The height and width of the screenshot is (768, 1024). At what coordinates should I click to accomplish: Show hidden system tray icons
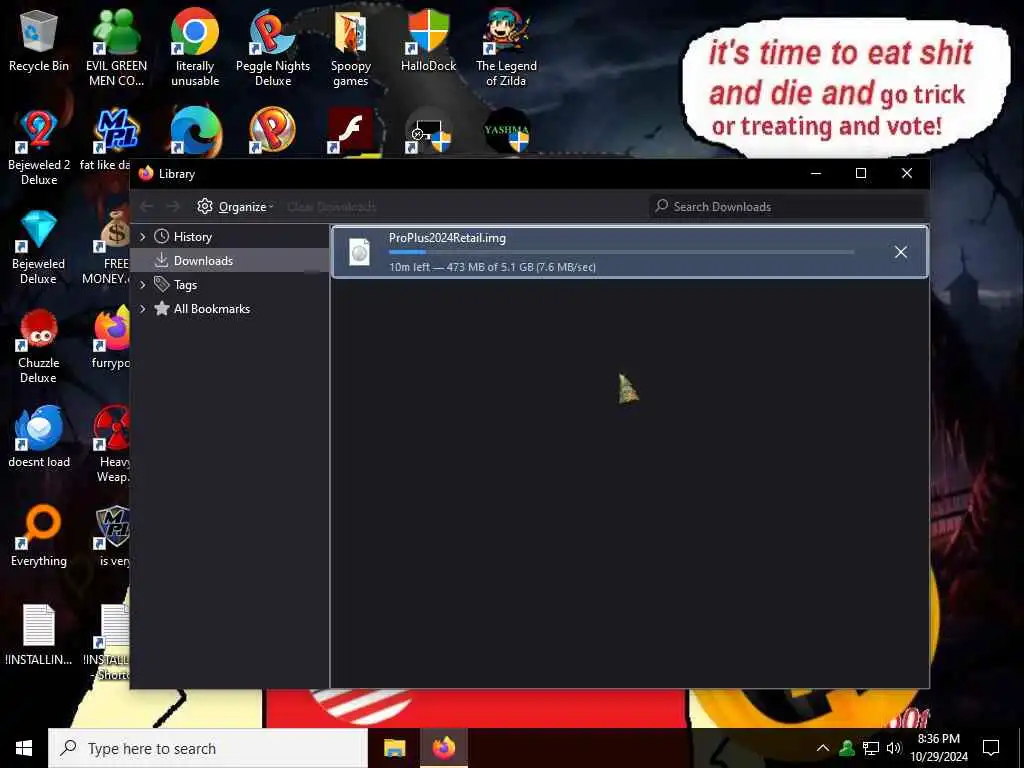coord(823,748)
